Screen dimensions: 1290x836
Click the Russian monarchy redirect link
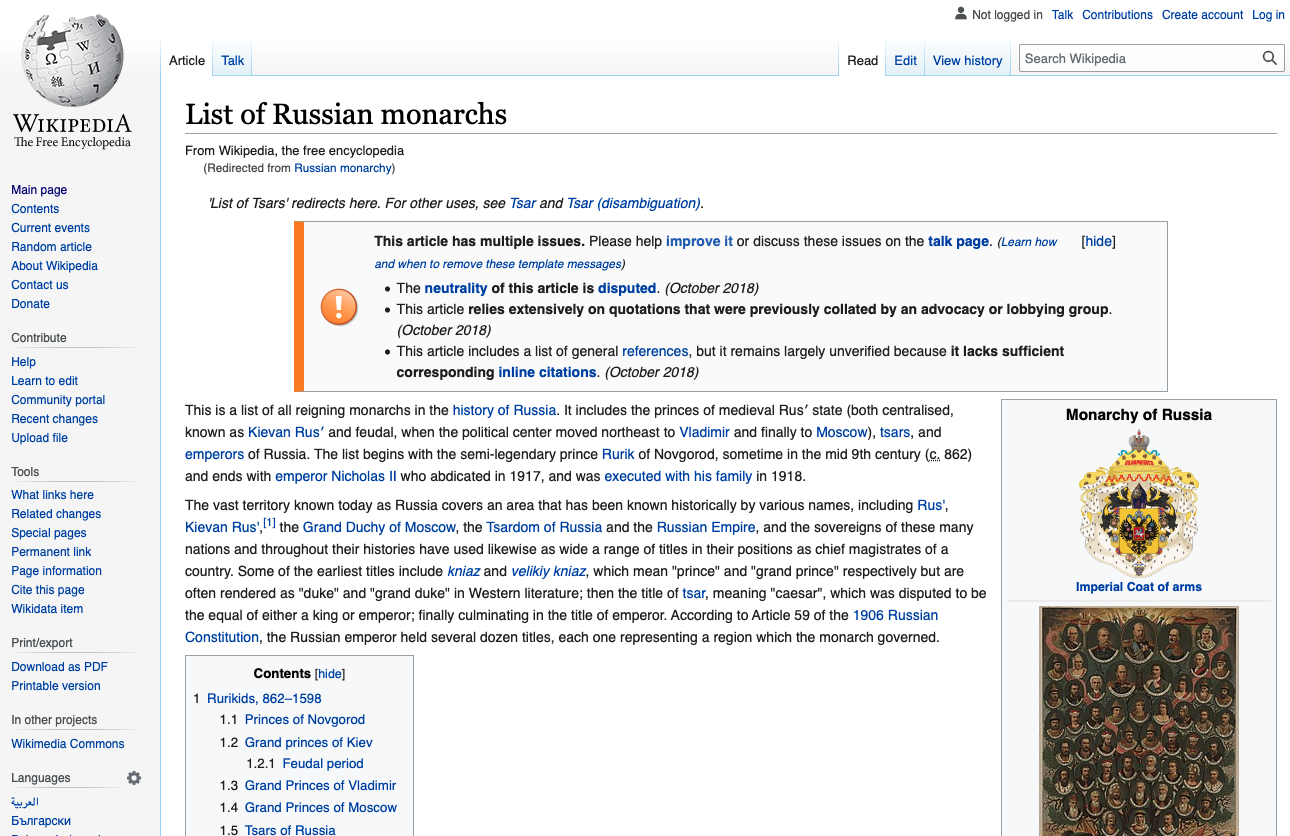[x=343, y=168]
